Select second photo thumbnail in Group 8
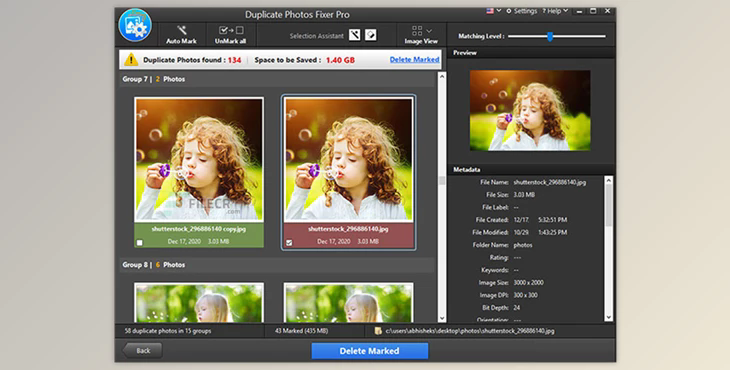The height and width of the screenshot is (370, 730). pos(348,302)
